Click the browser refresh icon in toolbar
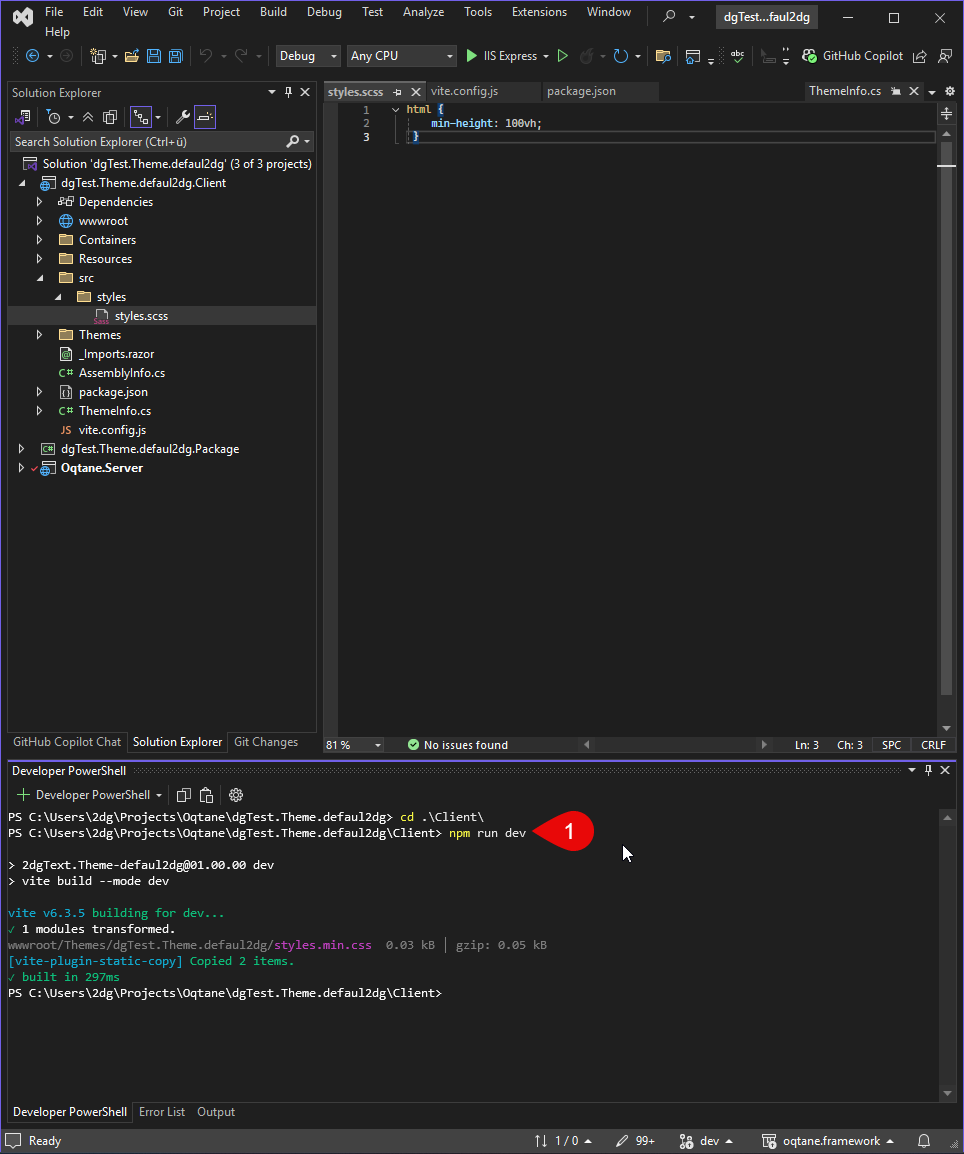 [621, 56]
